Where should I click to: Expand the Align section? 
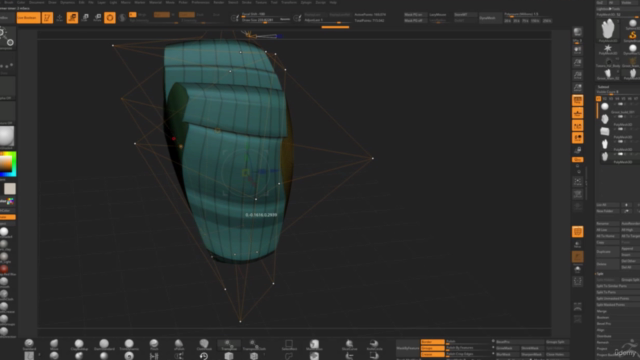[x=600, y=330]
